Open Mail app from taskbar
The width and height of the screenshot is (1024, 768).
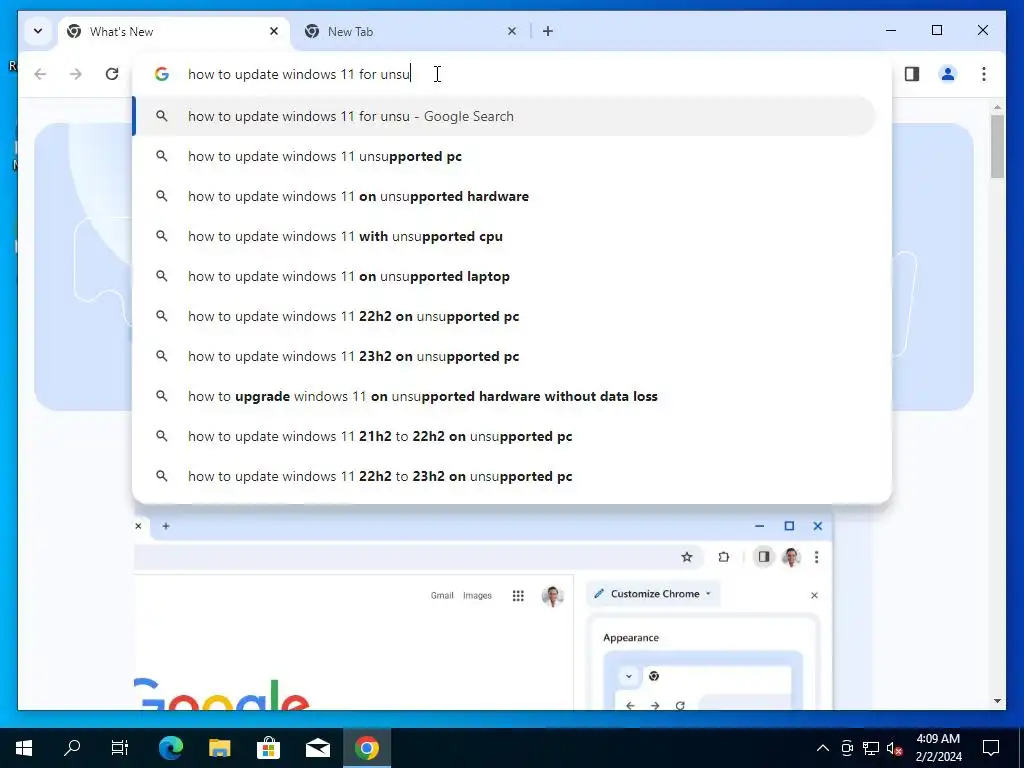click(x=317, y=748)
